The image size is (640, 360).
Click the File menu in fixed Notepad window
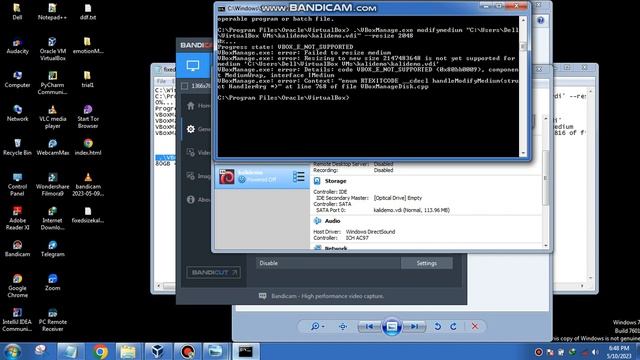tap(161, 81)
